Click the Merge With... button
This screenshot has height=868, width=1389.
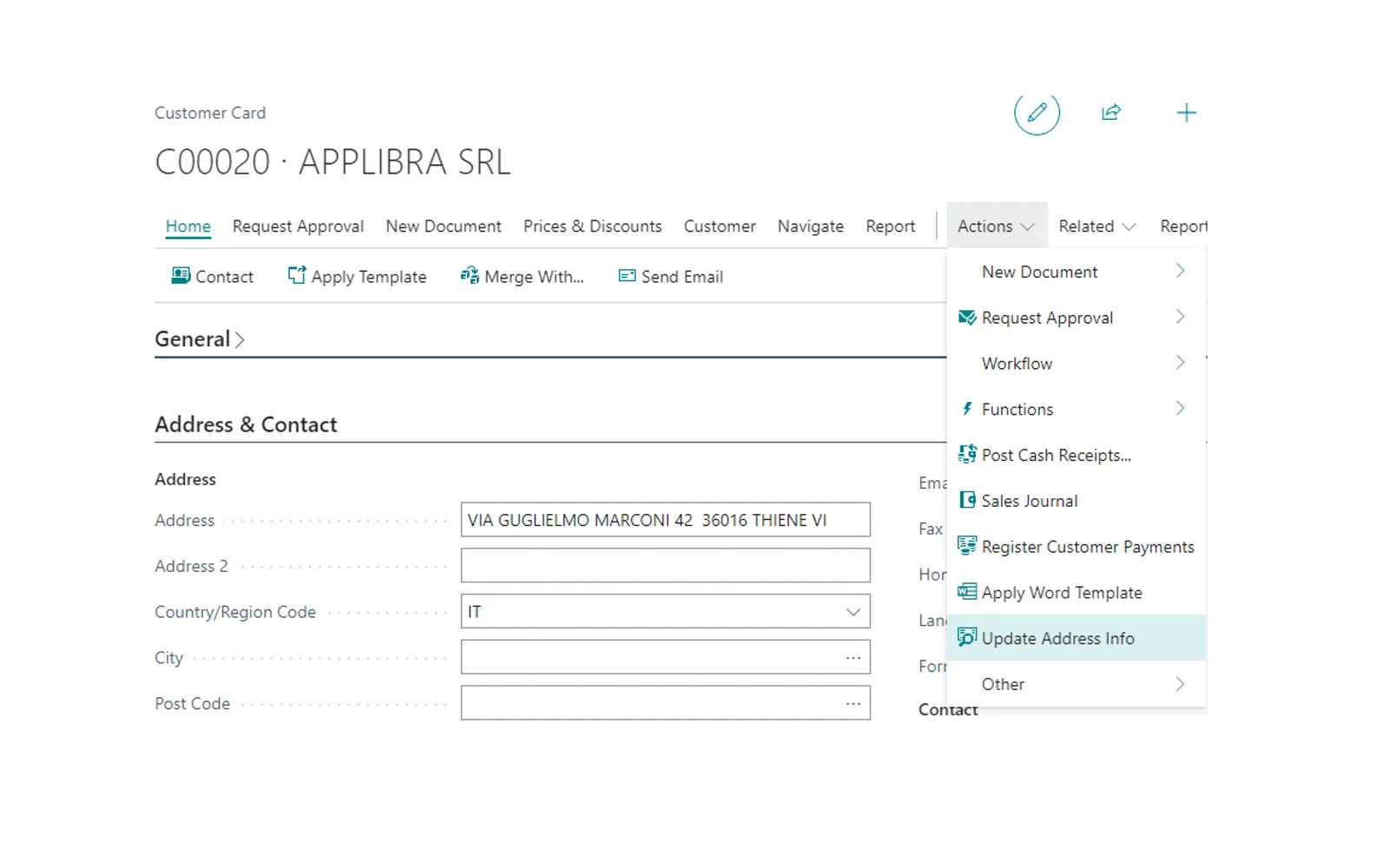click(522, 276)
